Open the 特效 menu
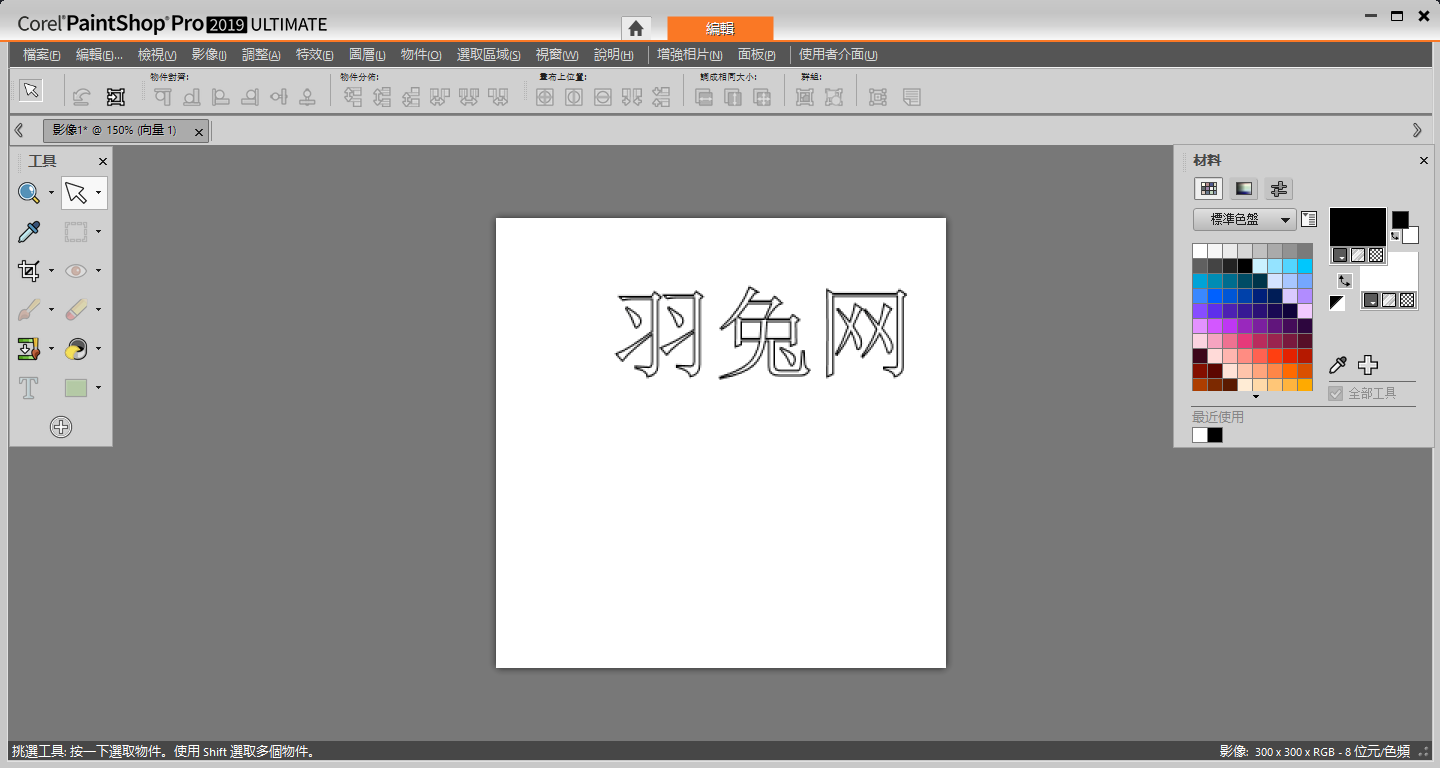Viewport: 1440px width, 768px height. (x=314, y=55)
